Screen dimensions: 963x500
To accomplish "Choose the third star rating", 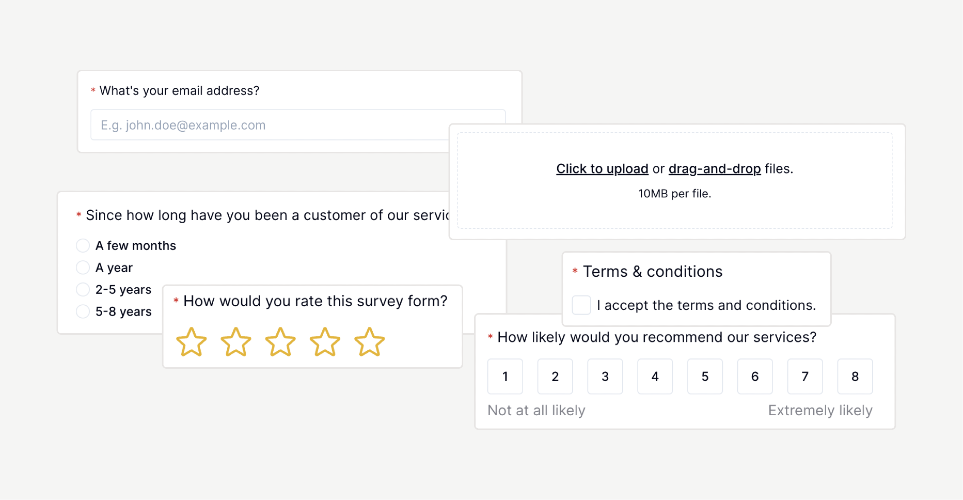I will [x=280, y=342].
